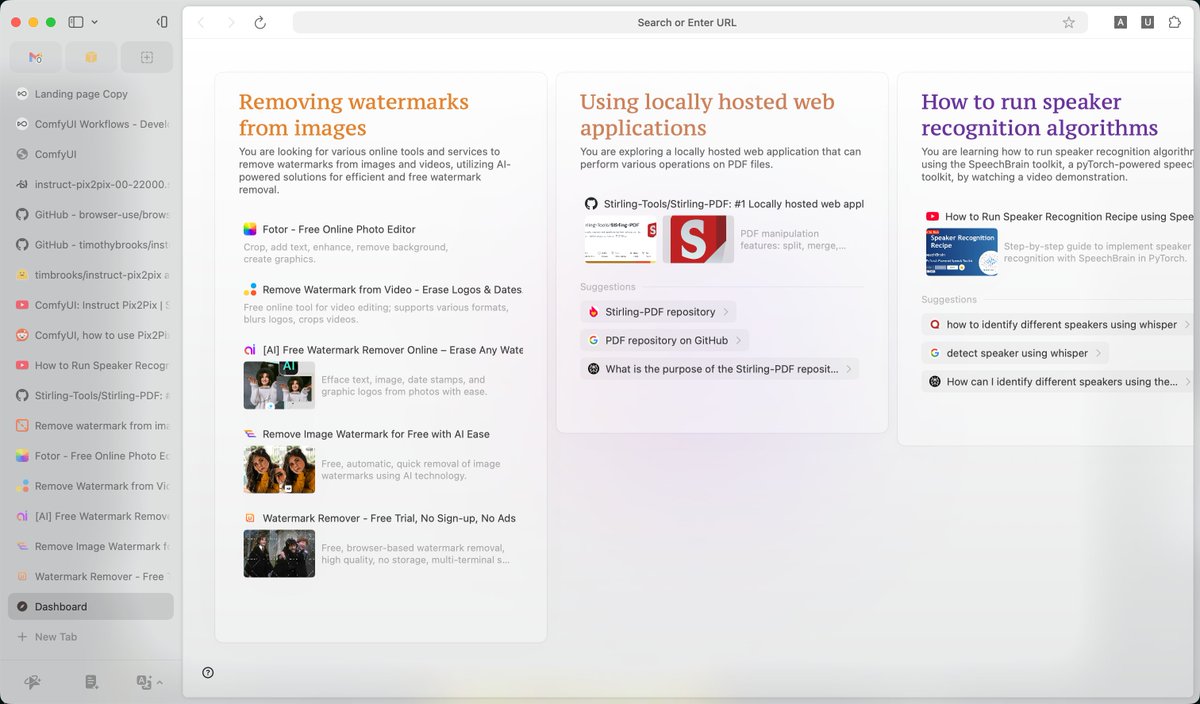Image resolution: width=1200 pixels, height=704 pixels.
Task: Open '[AI] Free Watermark Remove' sidebar tab
Action: pyautogui.click(x=91, y=516)
